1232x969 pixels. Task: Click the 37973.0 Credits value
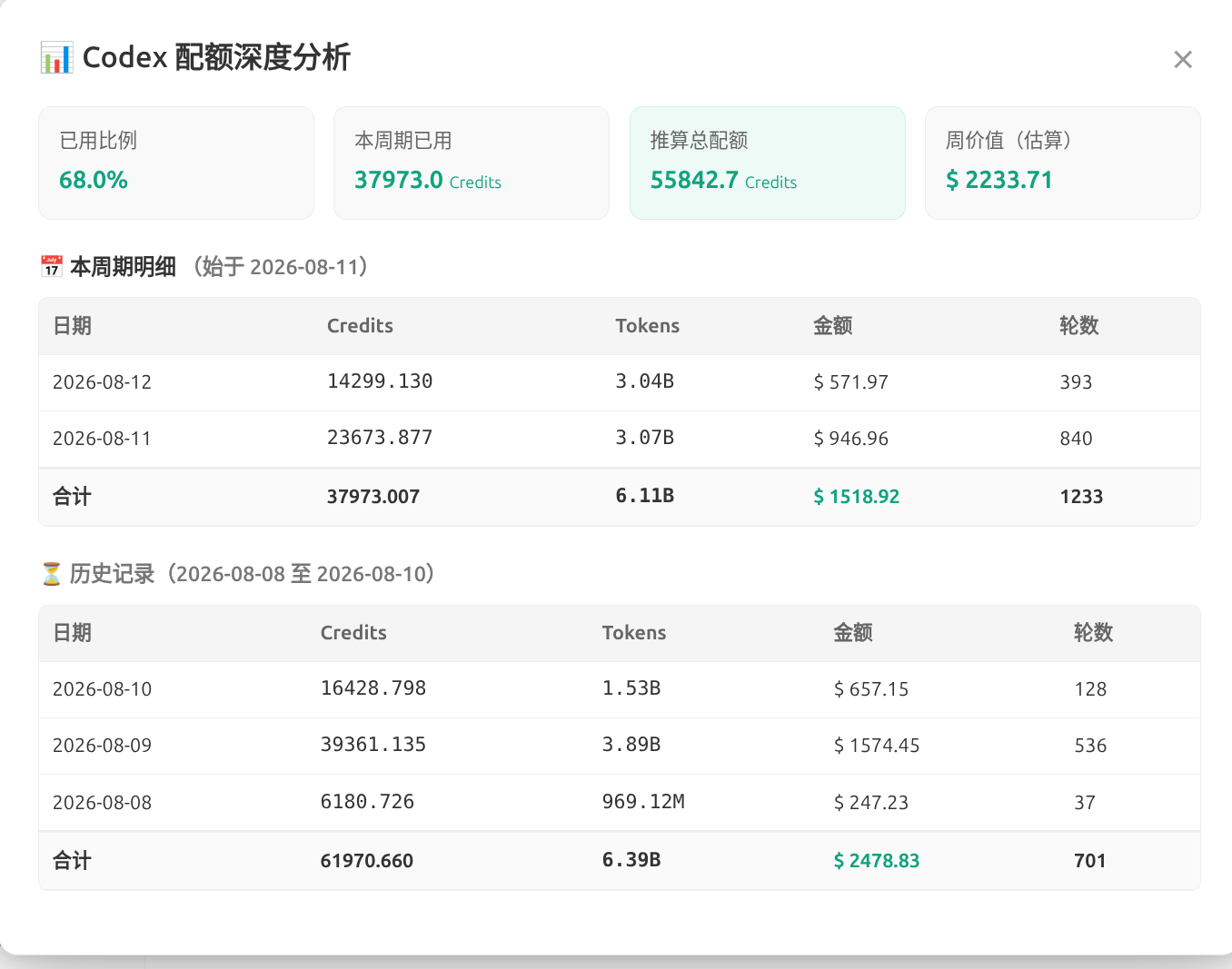click(x=428, y=180)
